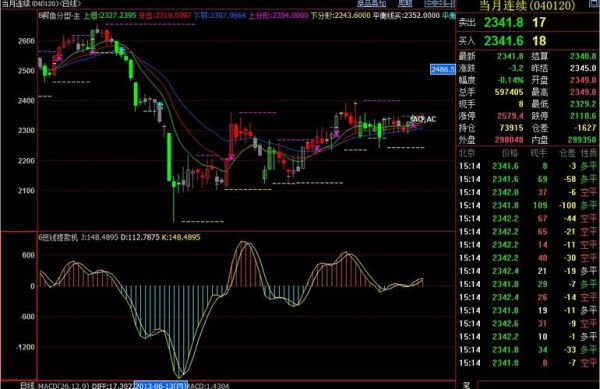Click the highlighted 2013-06-13 date marker
This screenshot has width=600, height=389.
pos(161,385)
